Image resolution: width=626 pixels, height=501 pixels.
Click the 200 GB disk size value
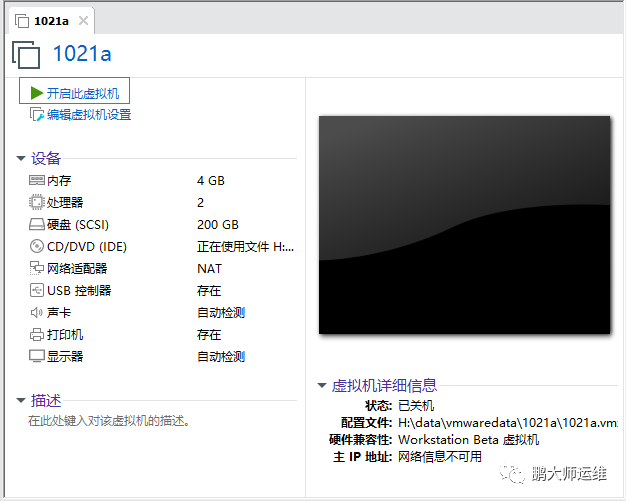click(218, 224)
